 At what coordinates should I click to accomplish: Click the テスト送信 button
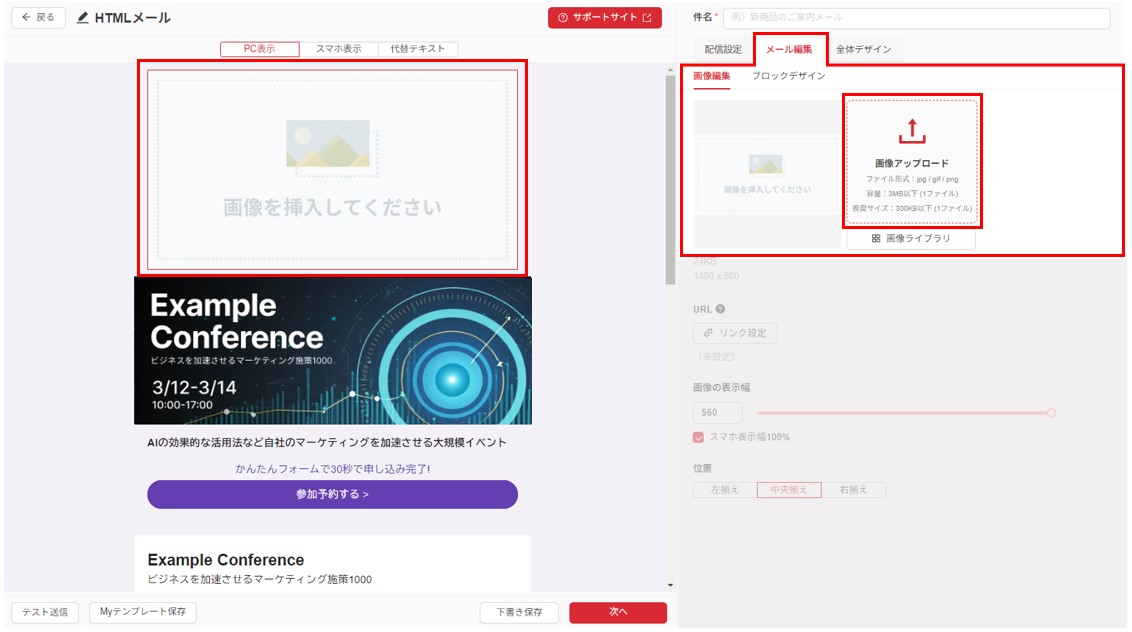(45, 612)
